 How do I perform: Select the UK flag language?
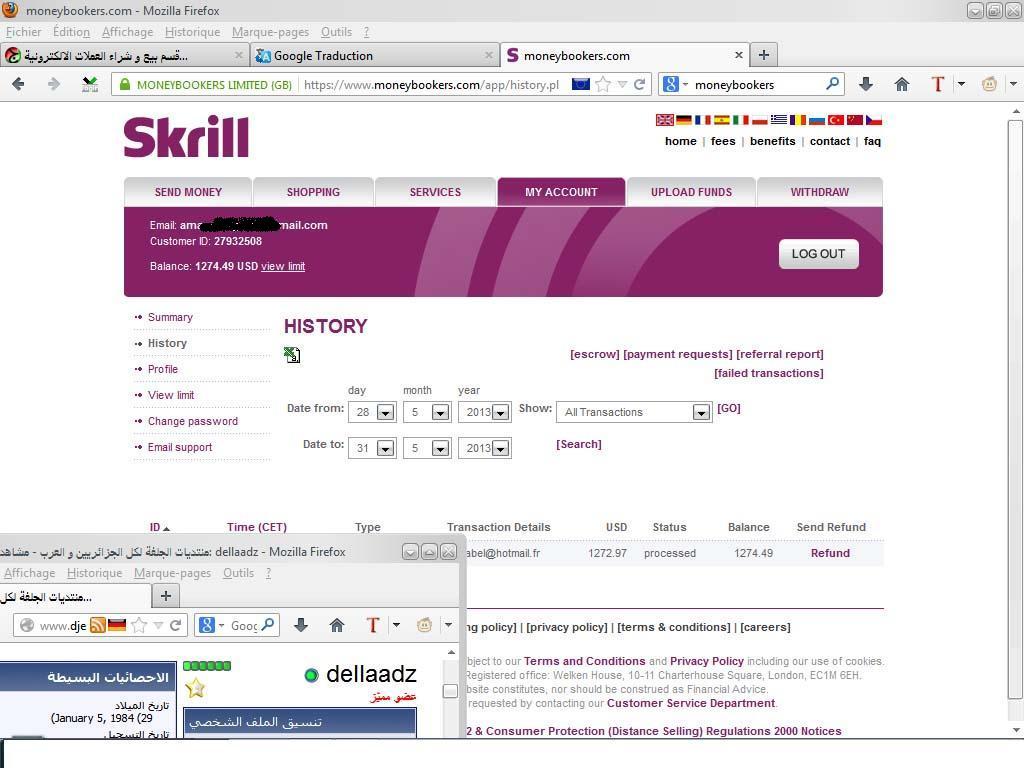click(x=665, y=120)
